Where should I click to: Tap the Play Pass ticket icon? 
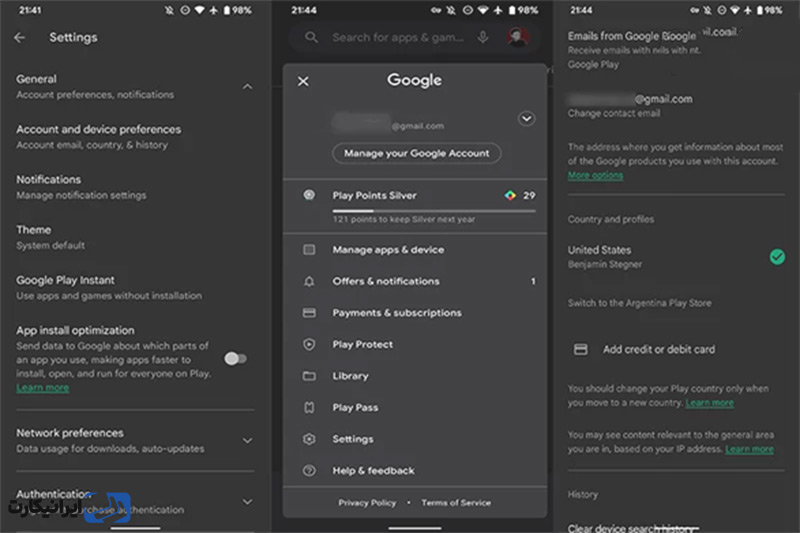coord(309,408)
